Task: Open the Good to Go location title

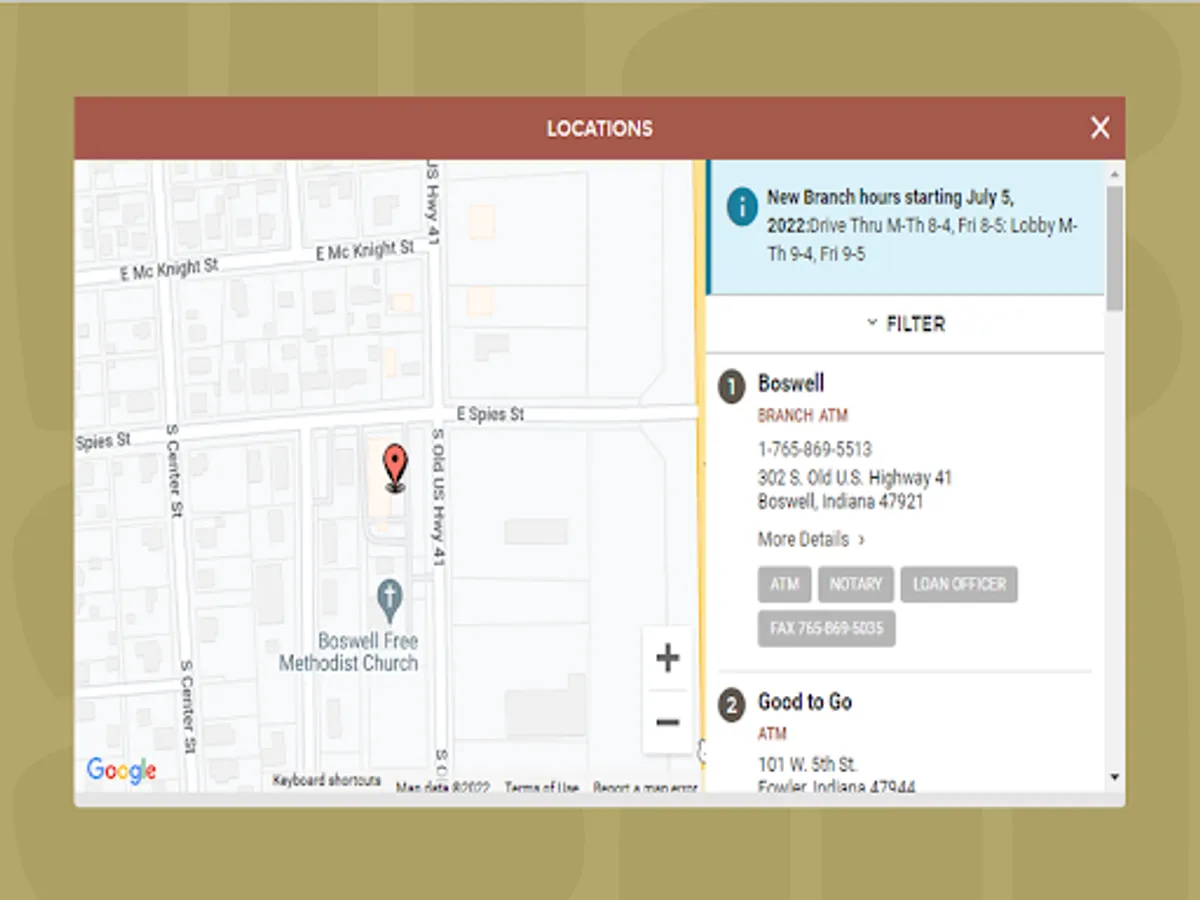Action: click(805, 702)
